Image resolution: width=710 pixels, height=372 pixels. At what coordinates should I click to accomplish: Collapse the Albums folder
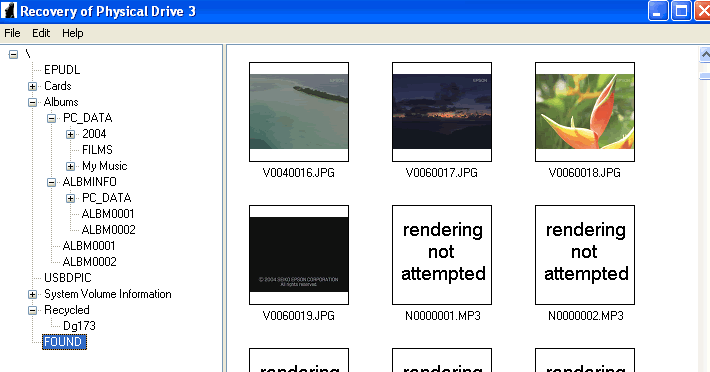pos(33,102)
